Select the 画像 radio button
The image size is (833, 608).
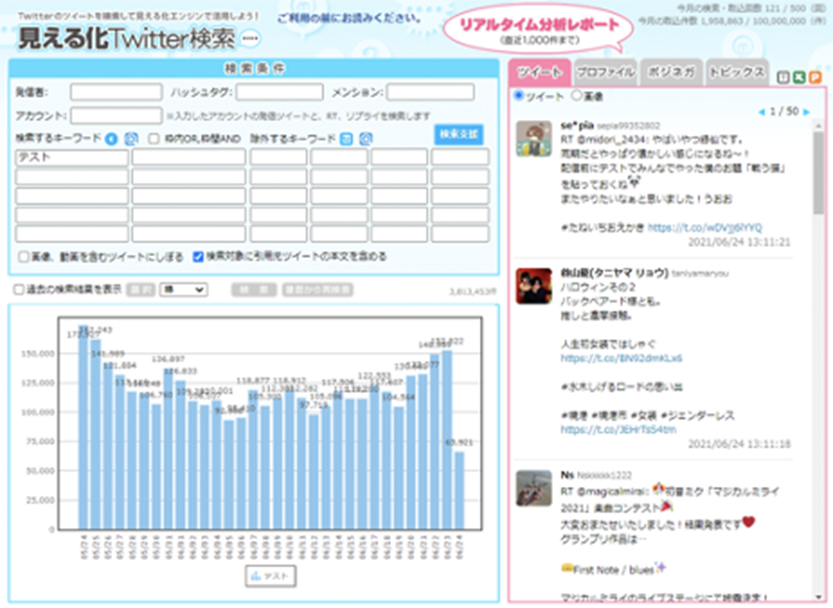[x=576, y=96]
